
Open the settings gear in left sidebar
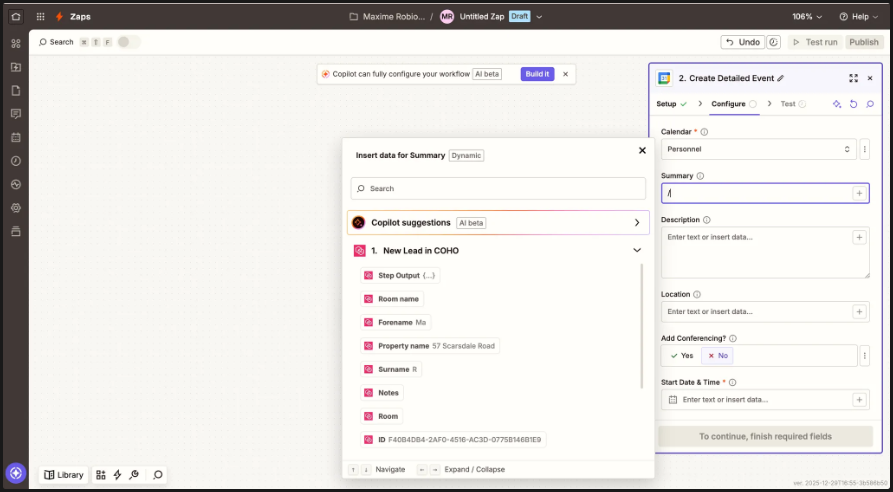(x=15, y=208)
